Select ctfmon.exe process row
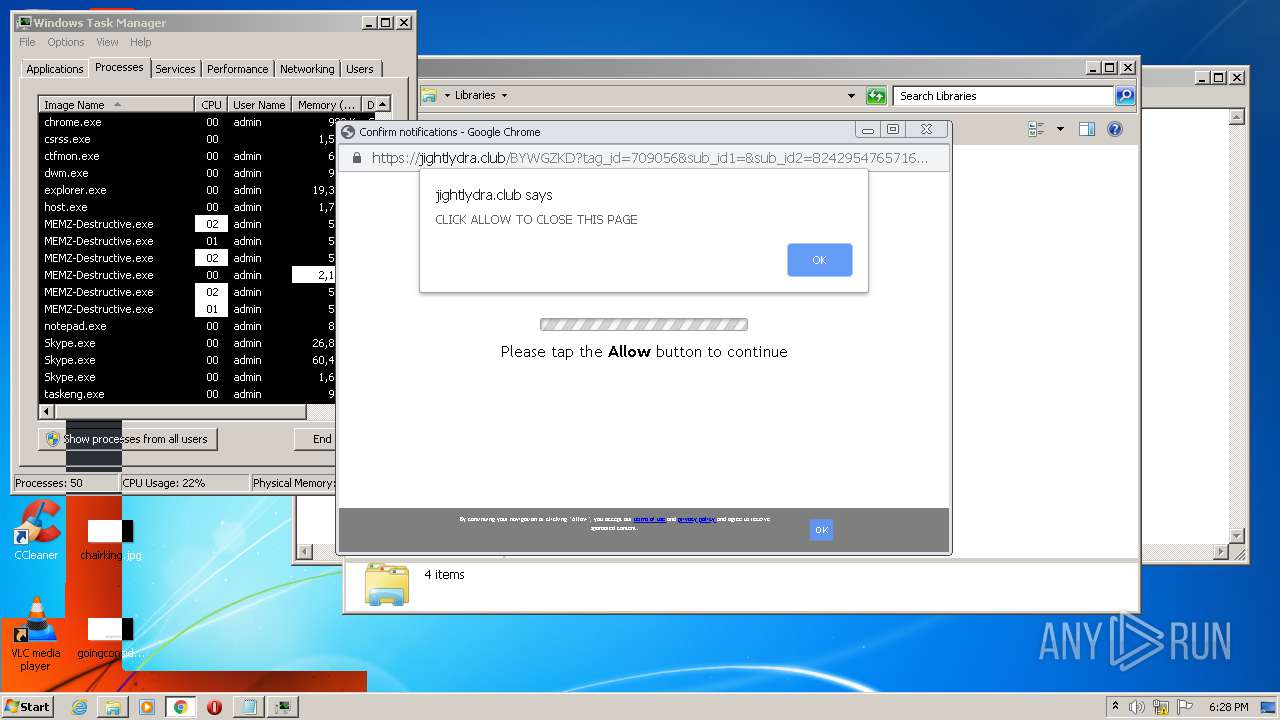The height and width of the screenshot is (720, 1280). point(186,156)
